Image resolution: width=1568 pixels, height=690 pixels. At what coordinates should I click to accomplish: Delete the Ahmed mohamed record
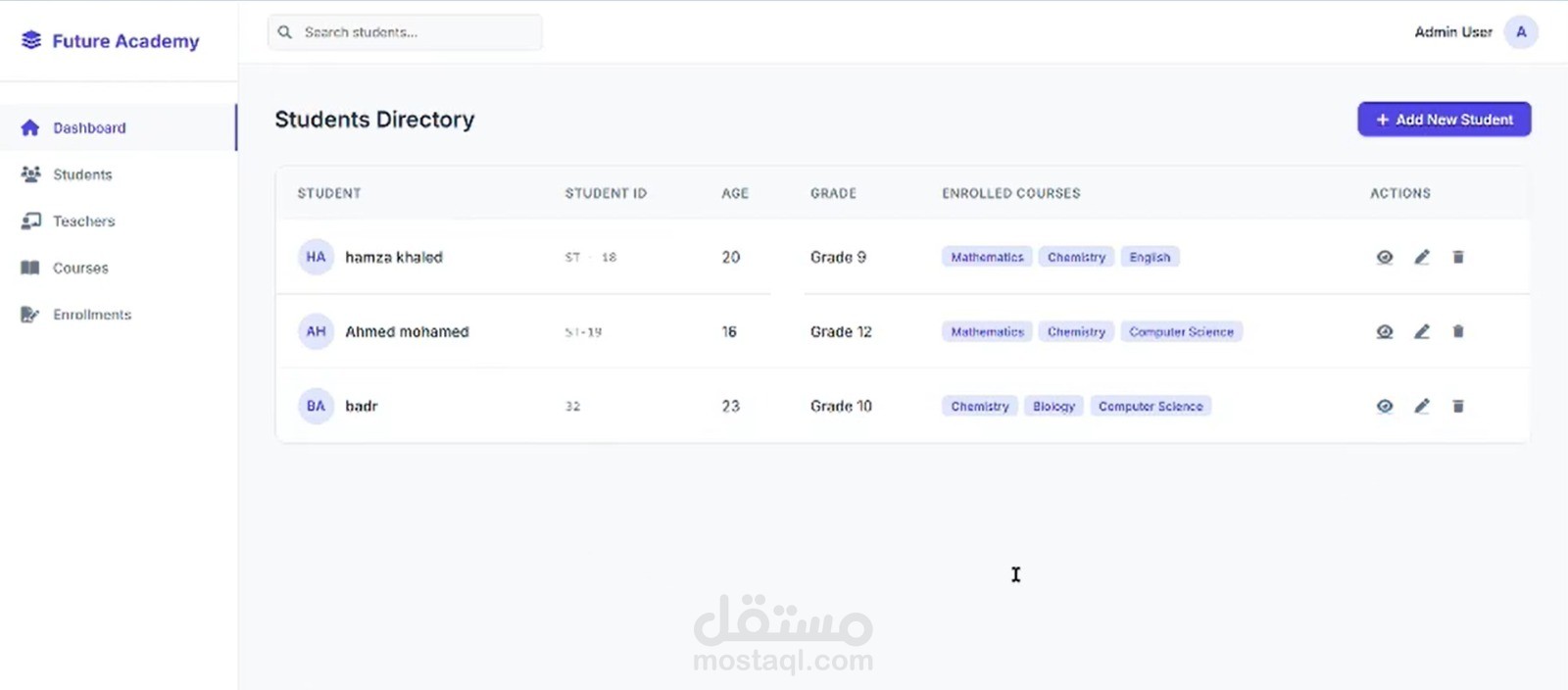pyautogui.click(x=1458, y=331)
